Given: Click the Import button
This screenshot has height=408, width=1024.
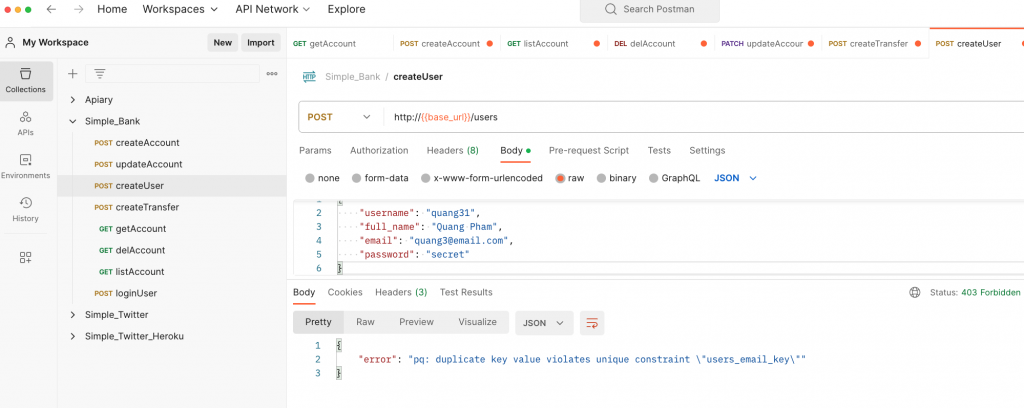Looking at the screenshot, I should click(x=260, y=42).
